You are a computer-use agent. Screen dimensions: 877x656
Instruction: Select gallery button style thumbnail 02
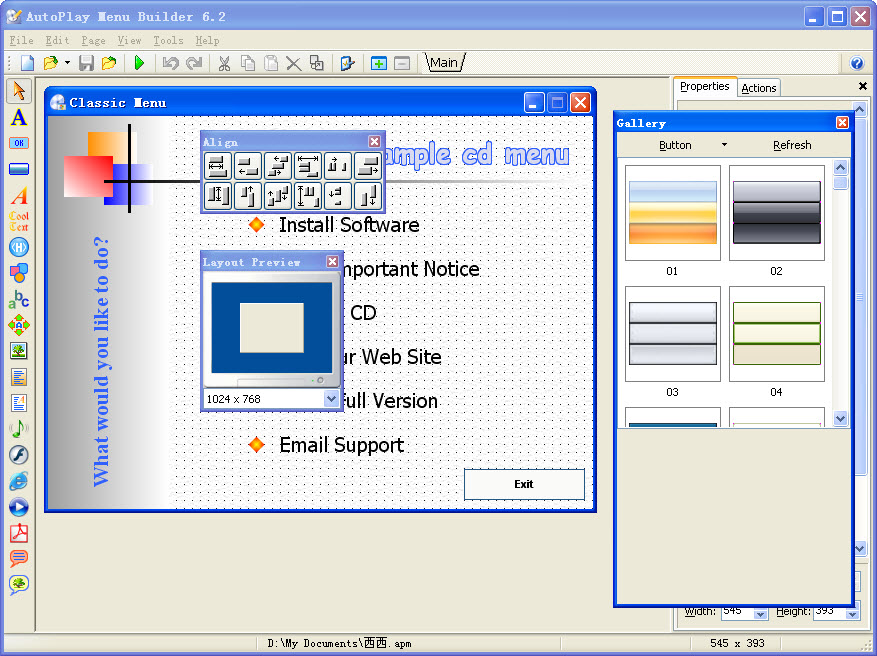(776, 213)
